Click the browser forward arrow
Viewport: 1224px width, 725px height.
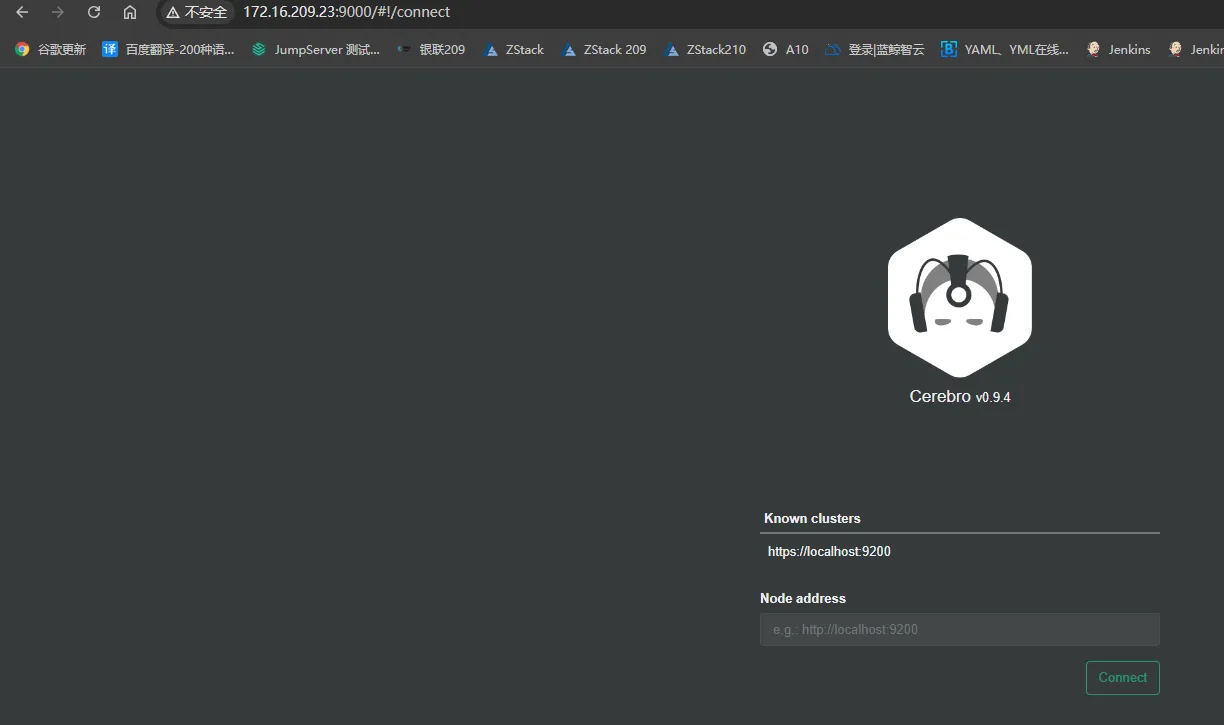click(58, 12)
